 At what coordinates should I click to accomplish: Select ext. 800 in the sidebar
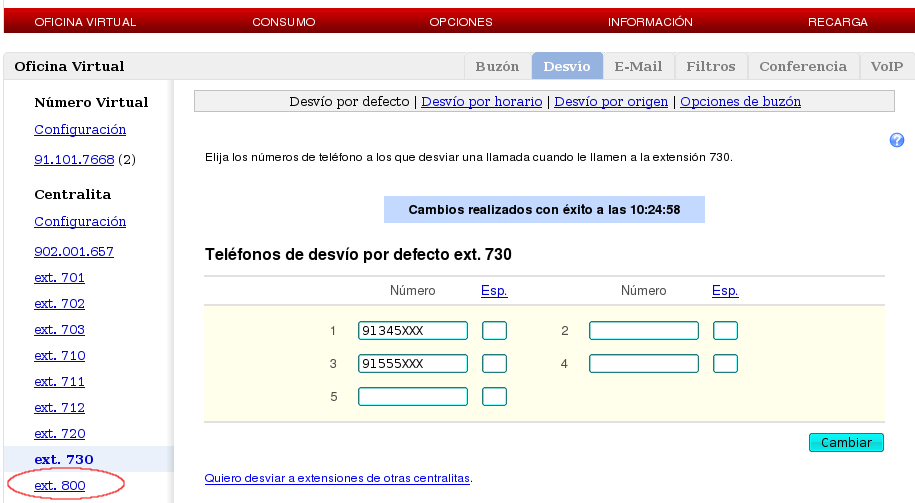pos(60,486)
